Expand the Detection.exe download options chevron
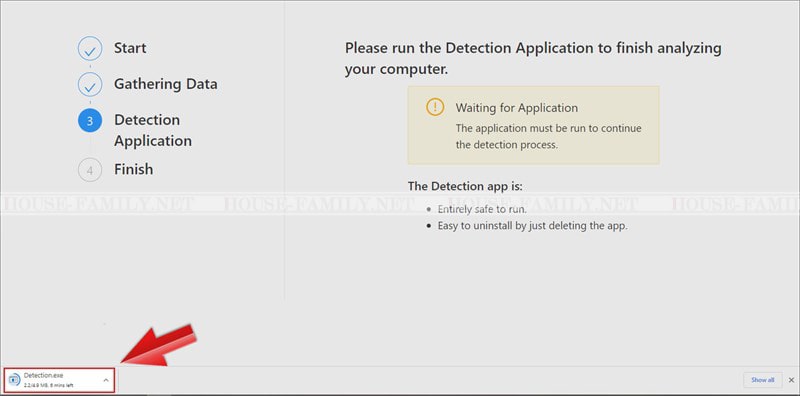Image resolution: width=800 pixels, height=396 pixels. [x=106, y=380]
